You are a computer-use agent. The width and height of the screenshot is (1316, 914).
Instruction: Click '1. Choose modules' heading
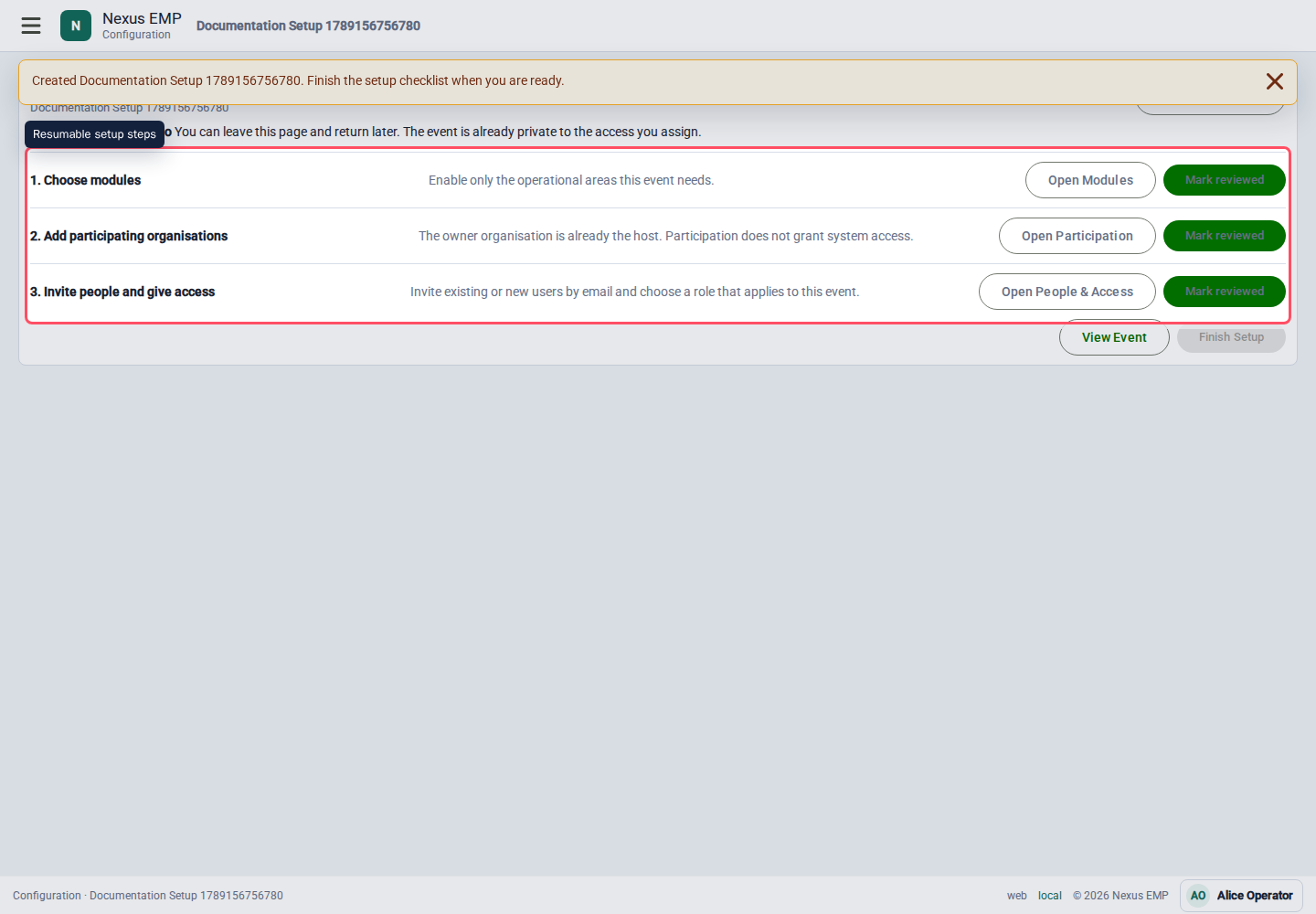pos(86,180)
